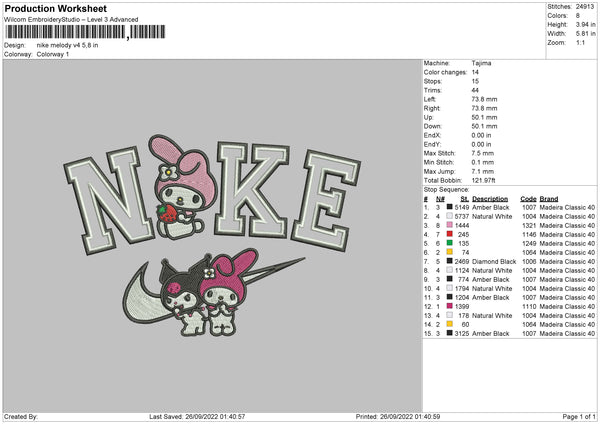Pick the yellow swatch beside stitch count 74
Viewport: 600px width, 424px height.
pyautogui.click(x=450, y=252)
